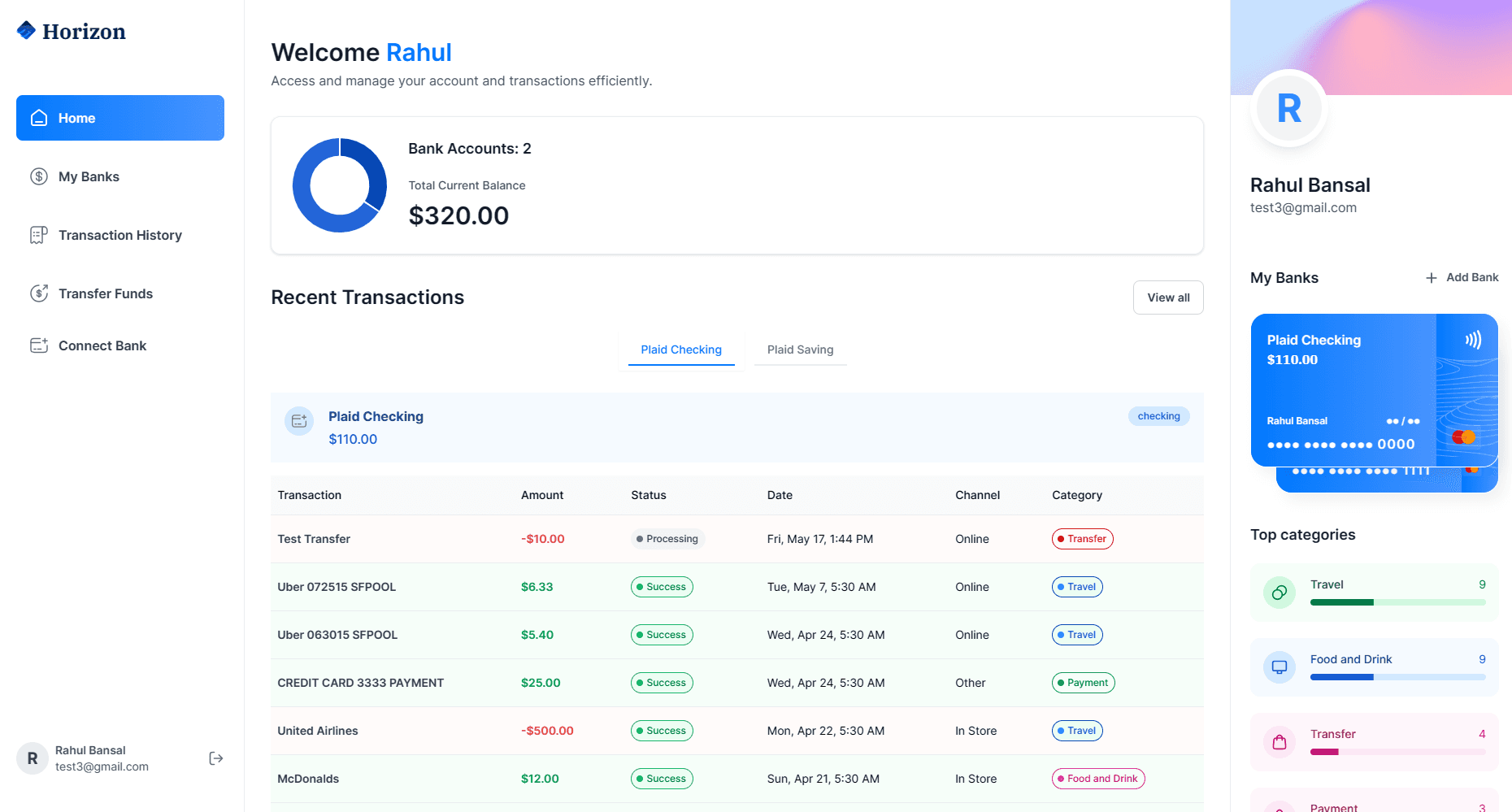Click the Horizon logo icon

tap(26, 30)
